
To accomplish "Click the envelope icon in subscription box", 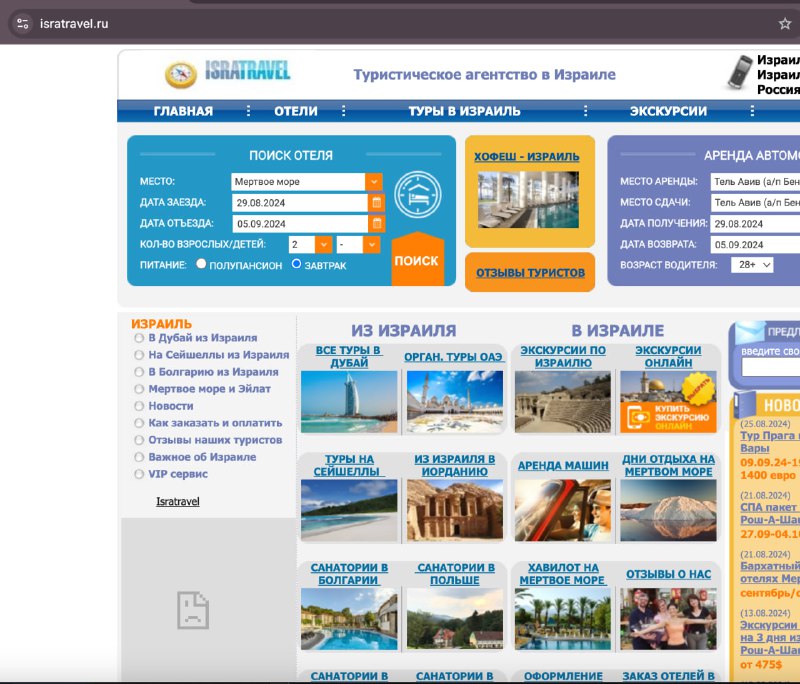I will [748, 331].
